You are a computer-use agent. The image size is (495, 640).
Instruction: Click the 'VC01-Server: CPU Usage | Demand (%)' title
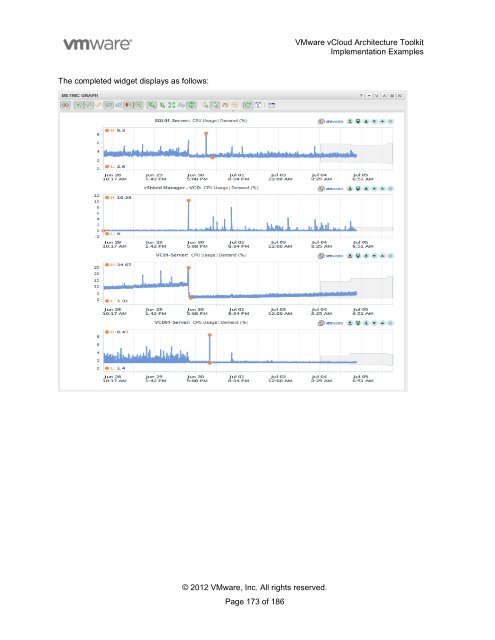click(201, 255)
